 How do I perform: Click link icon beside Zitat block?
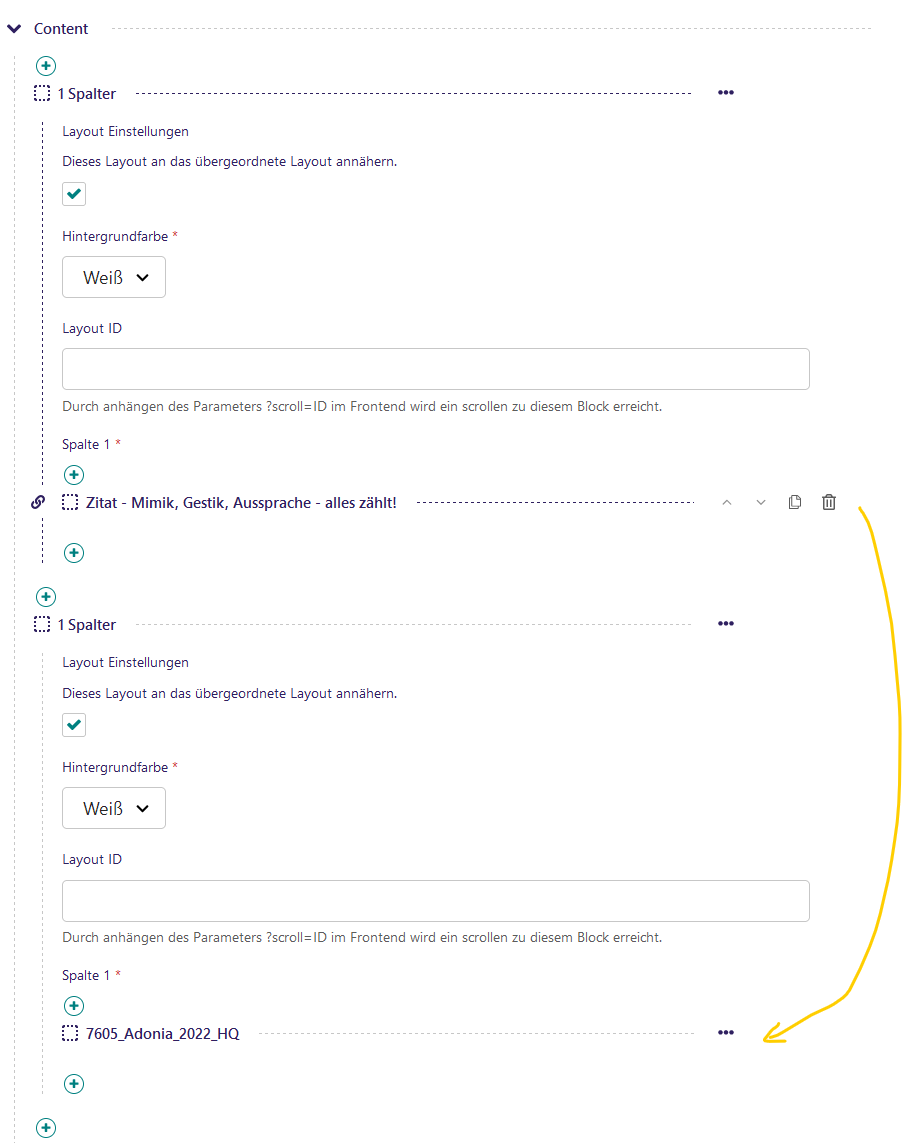pyautogui.click(x=38, y=502)
